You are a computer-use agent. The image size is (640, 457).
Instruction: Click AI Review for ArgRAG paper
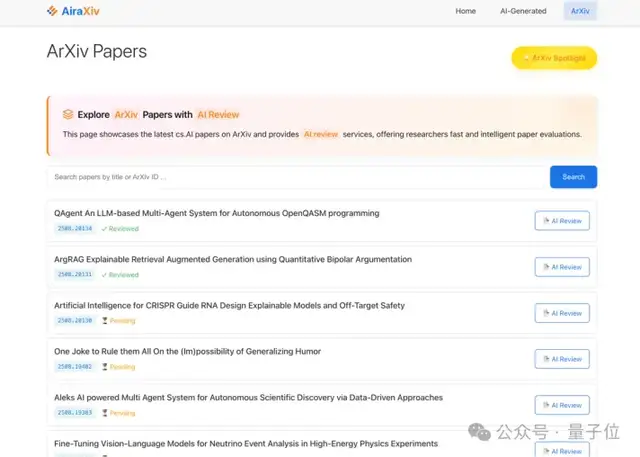click(562, 267)
